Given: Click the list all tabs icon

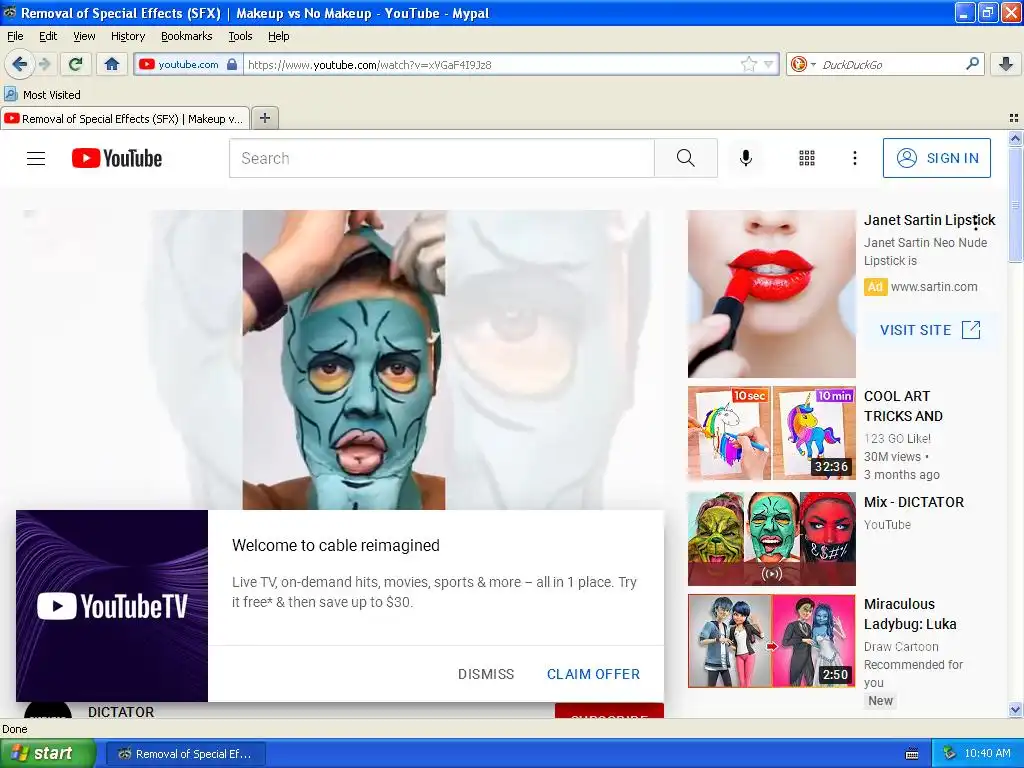Looking at the screenshot, I should point(1014,118).
